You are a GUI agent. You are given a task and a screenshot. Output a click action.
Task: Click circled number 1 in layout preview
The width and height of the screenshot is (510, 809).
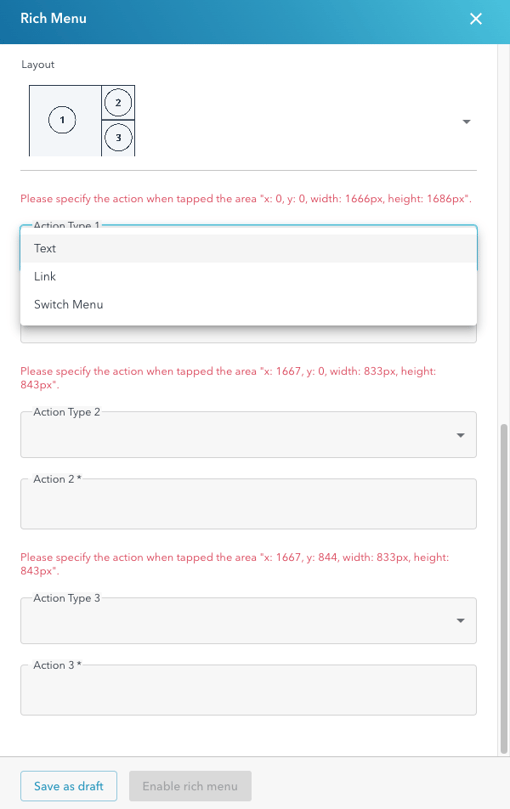click(62, 120)
